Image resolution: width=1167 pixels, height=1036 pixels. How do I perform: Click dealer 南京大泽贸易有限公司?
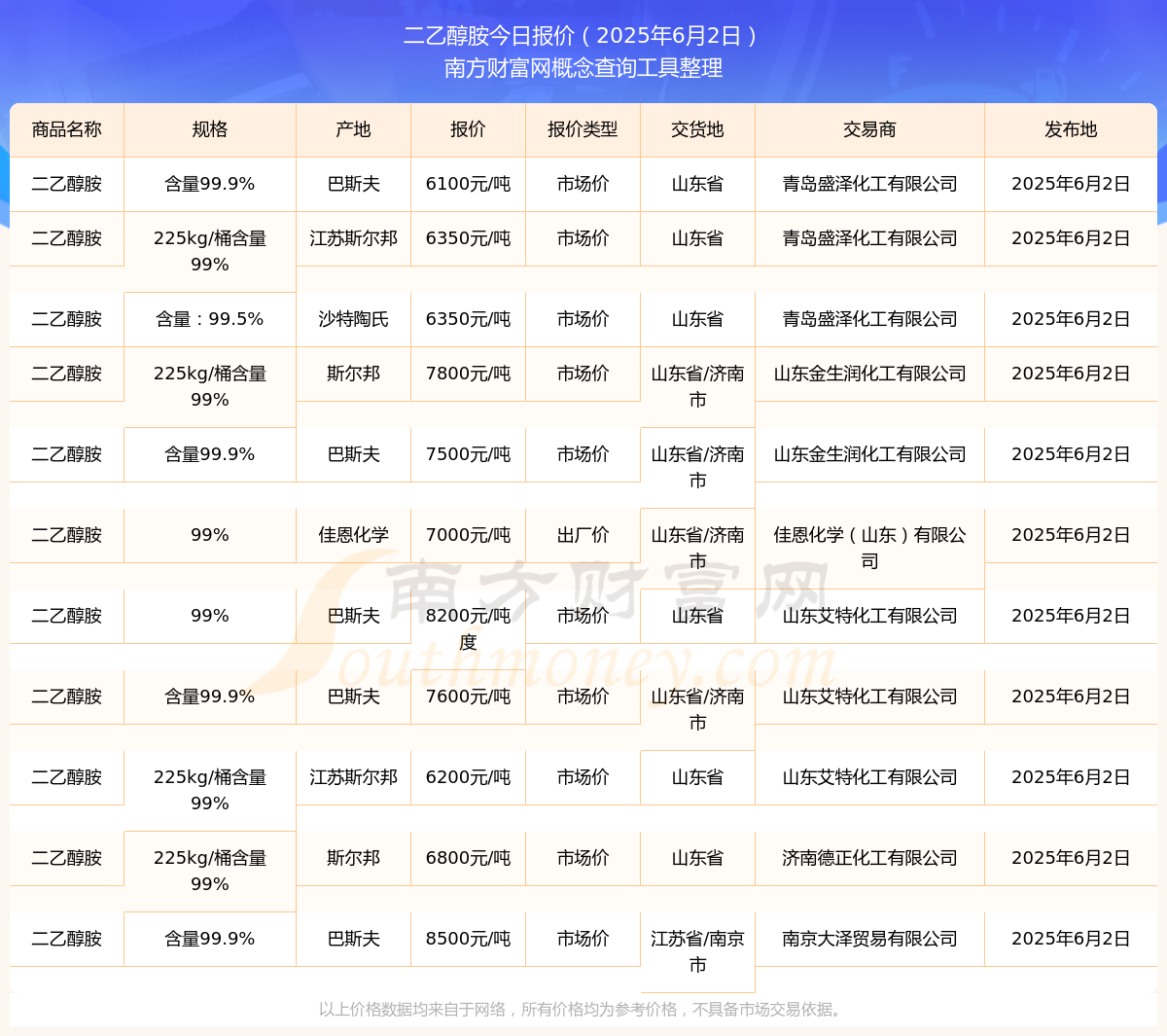coord(869,939)
